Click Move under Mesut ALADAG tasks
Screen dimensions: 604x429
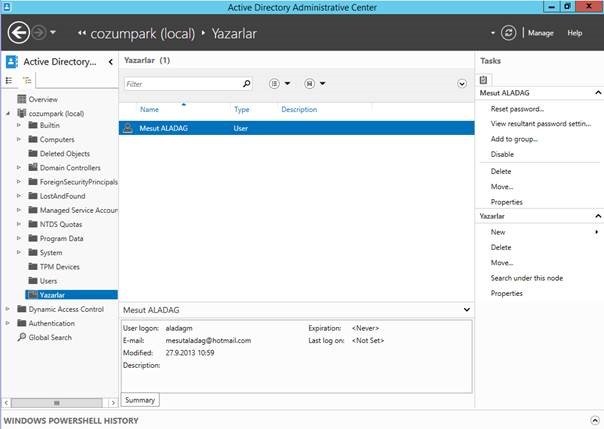[502, 187]
